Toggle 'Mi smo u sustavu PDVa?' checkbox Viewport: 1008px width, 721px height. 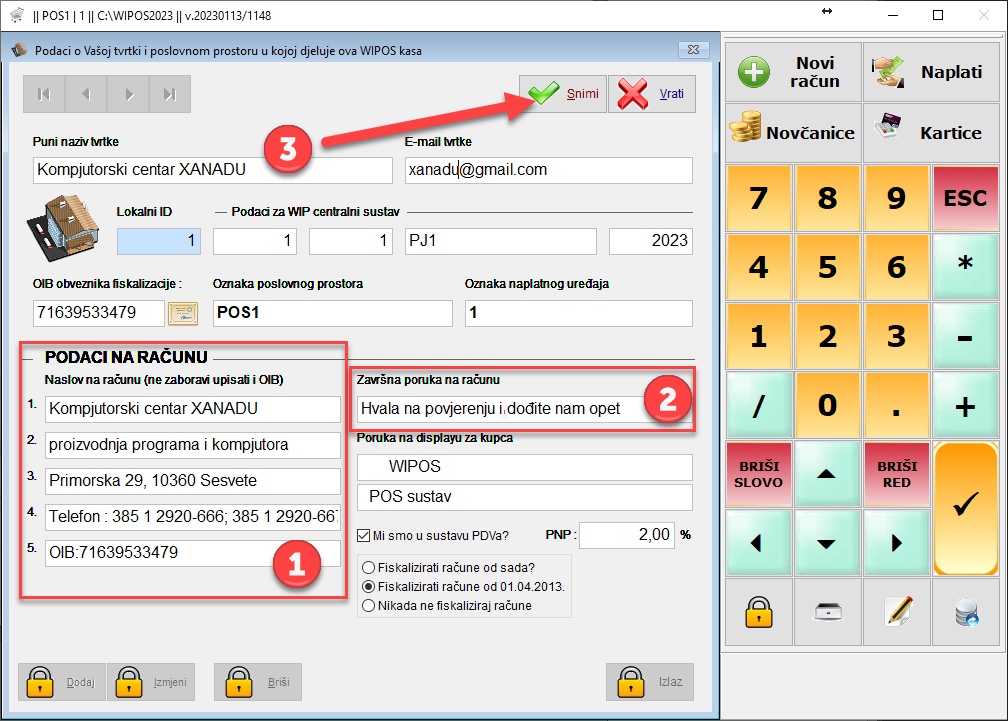(x=364, y=536)
